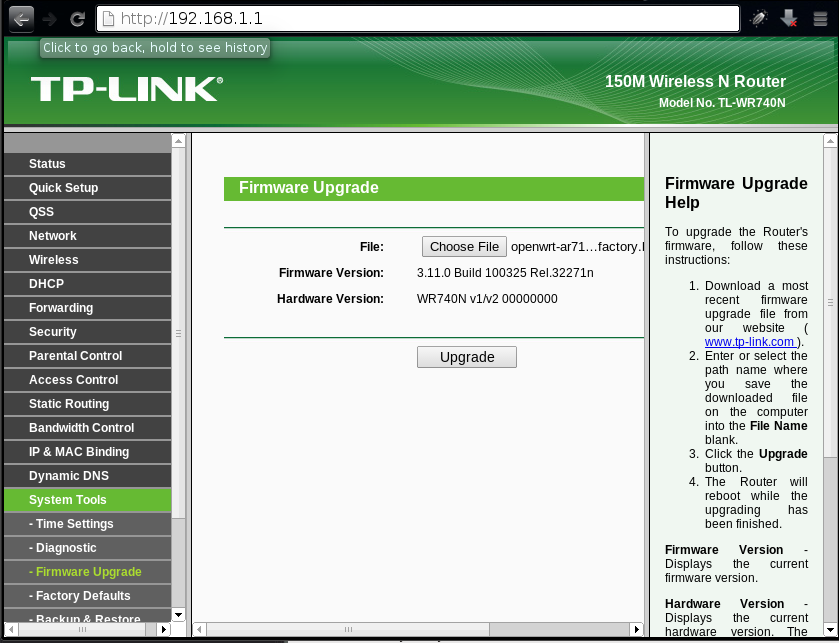Open the Security menu item

click(87, 332)
